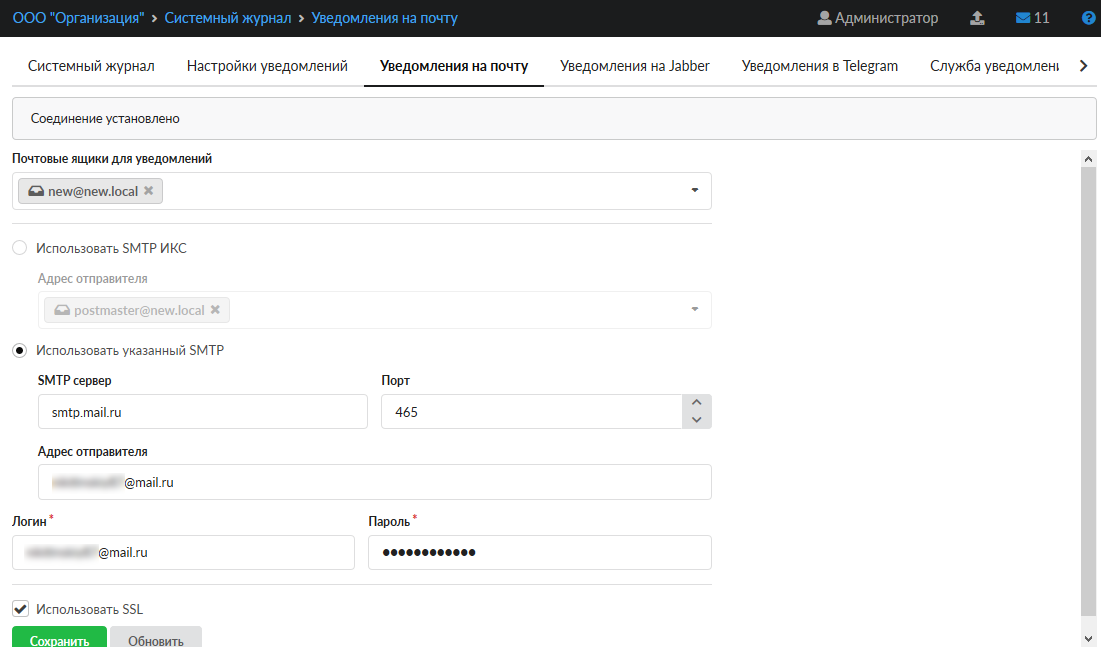Increase the port value with the up arrow
Screen dimensions: 1101x647
point(697,403)
